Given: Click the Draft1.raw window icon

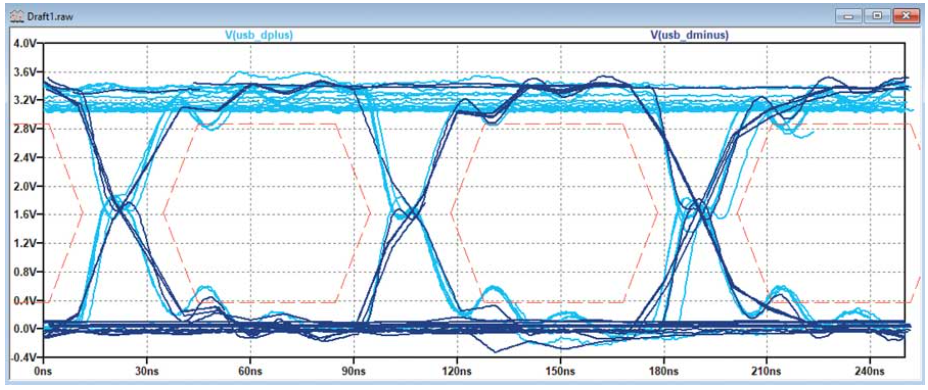Looking at the screenshot, I should point(15,16).
